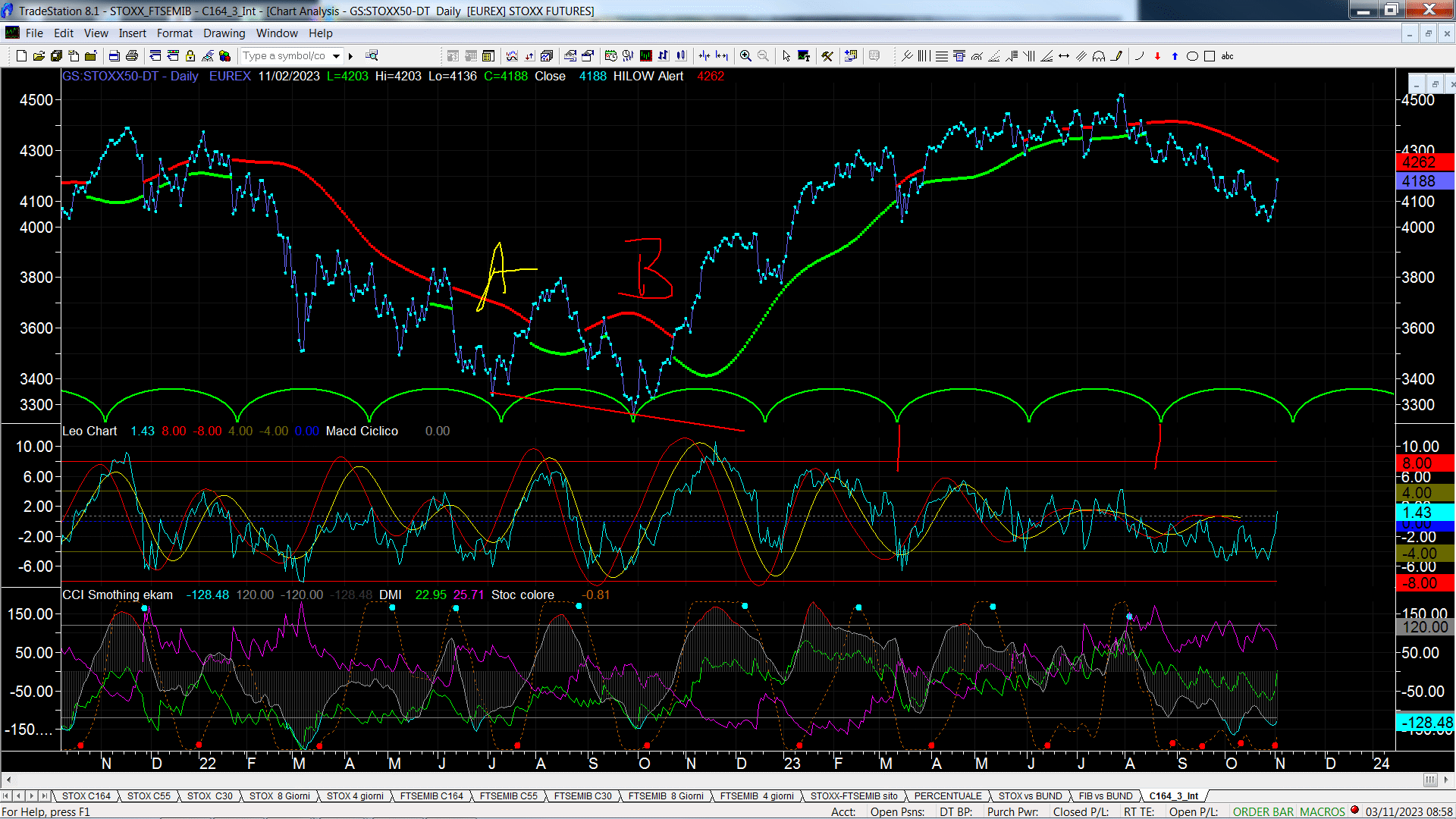The height and width of the screenshot is (819, 1456).
Task: Switch to FIB vs BUND tab
Action: [1105, 795]
